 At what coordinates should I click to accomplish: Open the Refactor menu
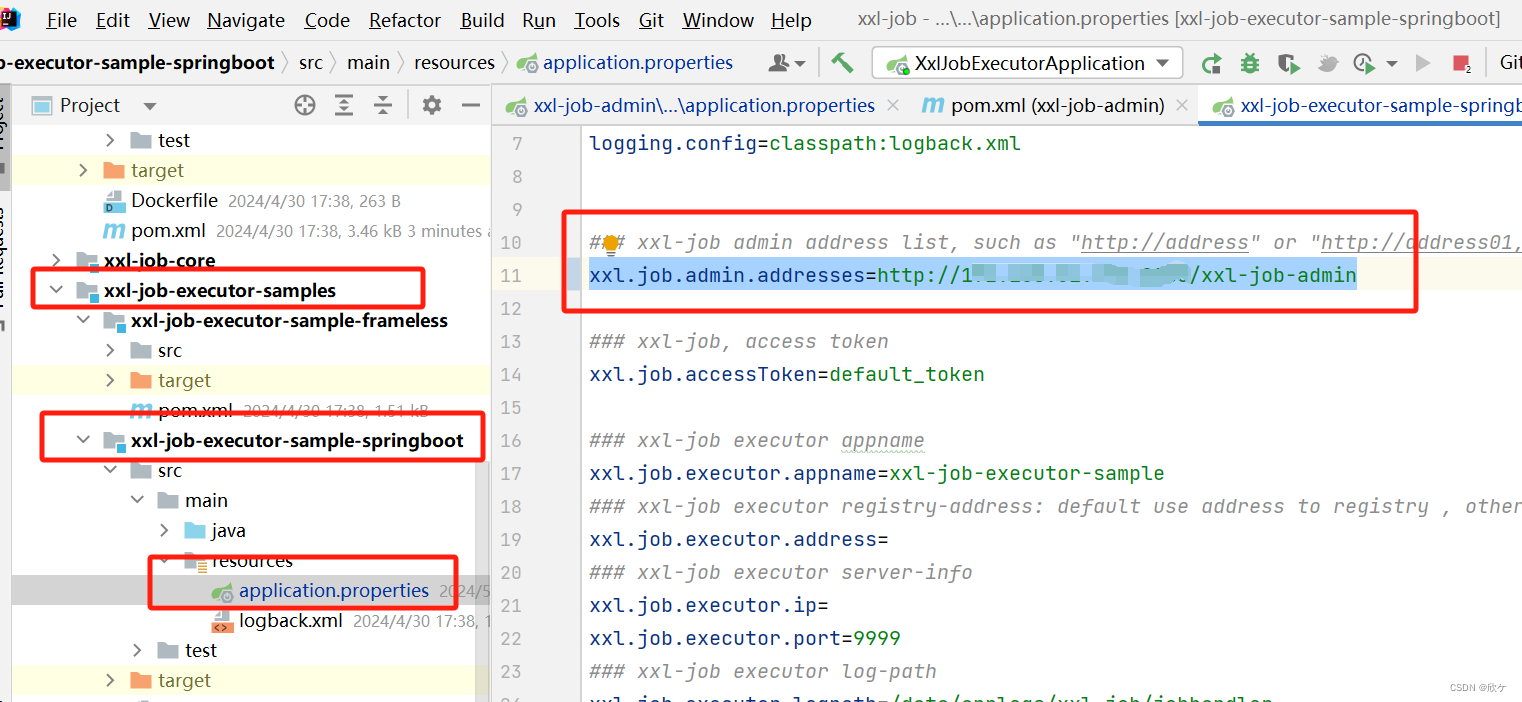pyautogui.click(x=404, y=20)
